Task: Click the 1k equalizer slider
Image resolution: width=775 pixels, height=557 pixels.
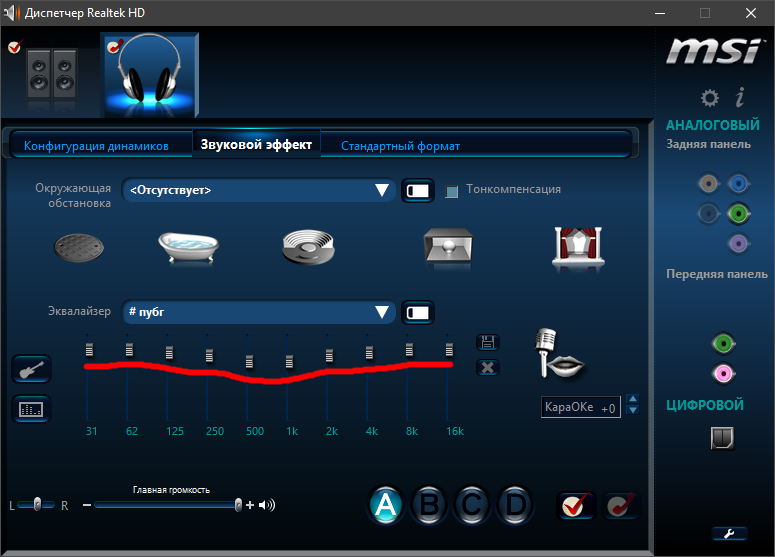Action: pos(290,361)
